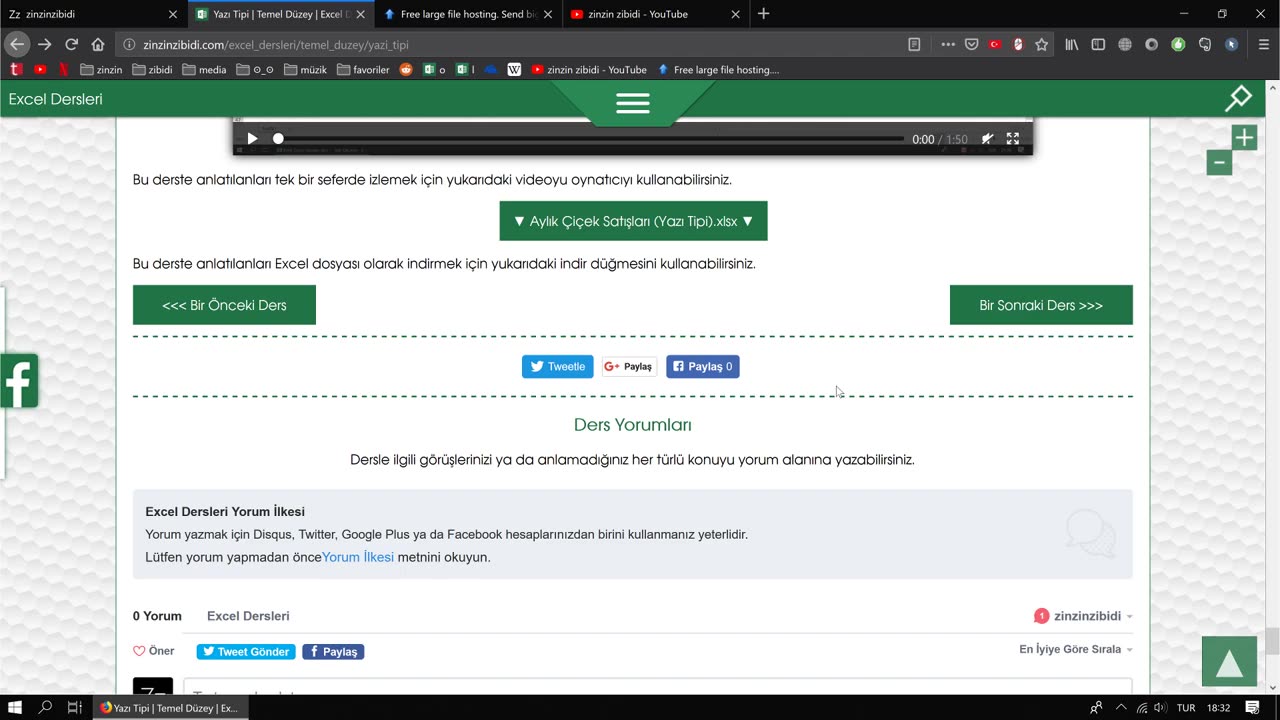Share via Google Plus Paylaş button

[630, 367]
